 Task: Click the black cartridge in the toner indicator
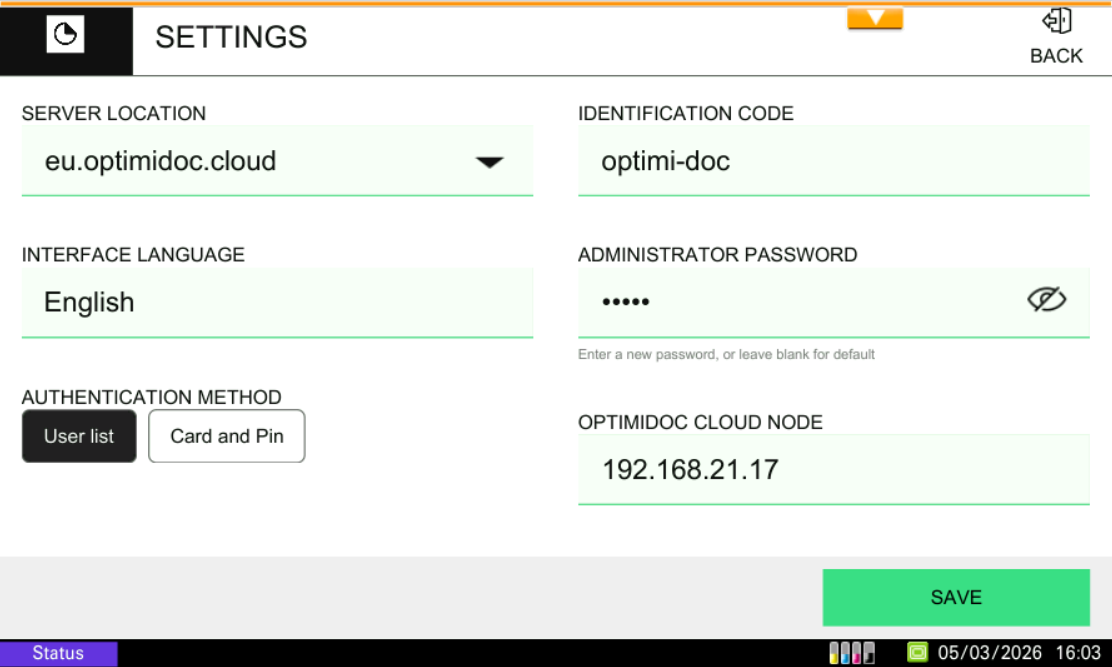click(869, 653)
